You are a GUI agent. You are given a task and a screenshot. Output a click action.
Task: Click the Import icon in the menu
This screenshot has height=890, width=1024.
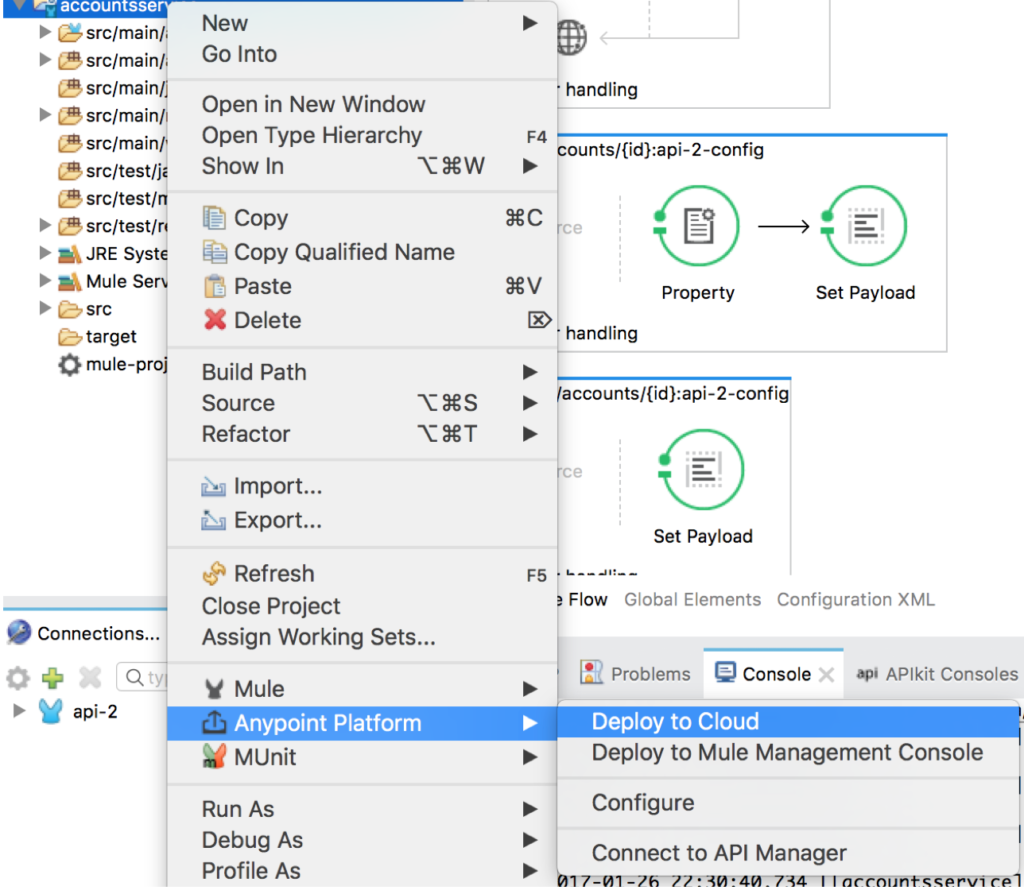213,486
